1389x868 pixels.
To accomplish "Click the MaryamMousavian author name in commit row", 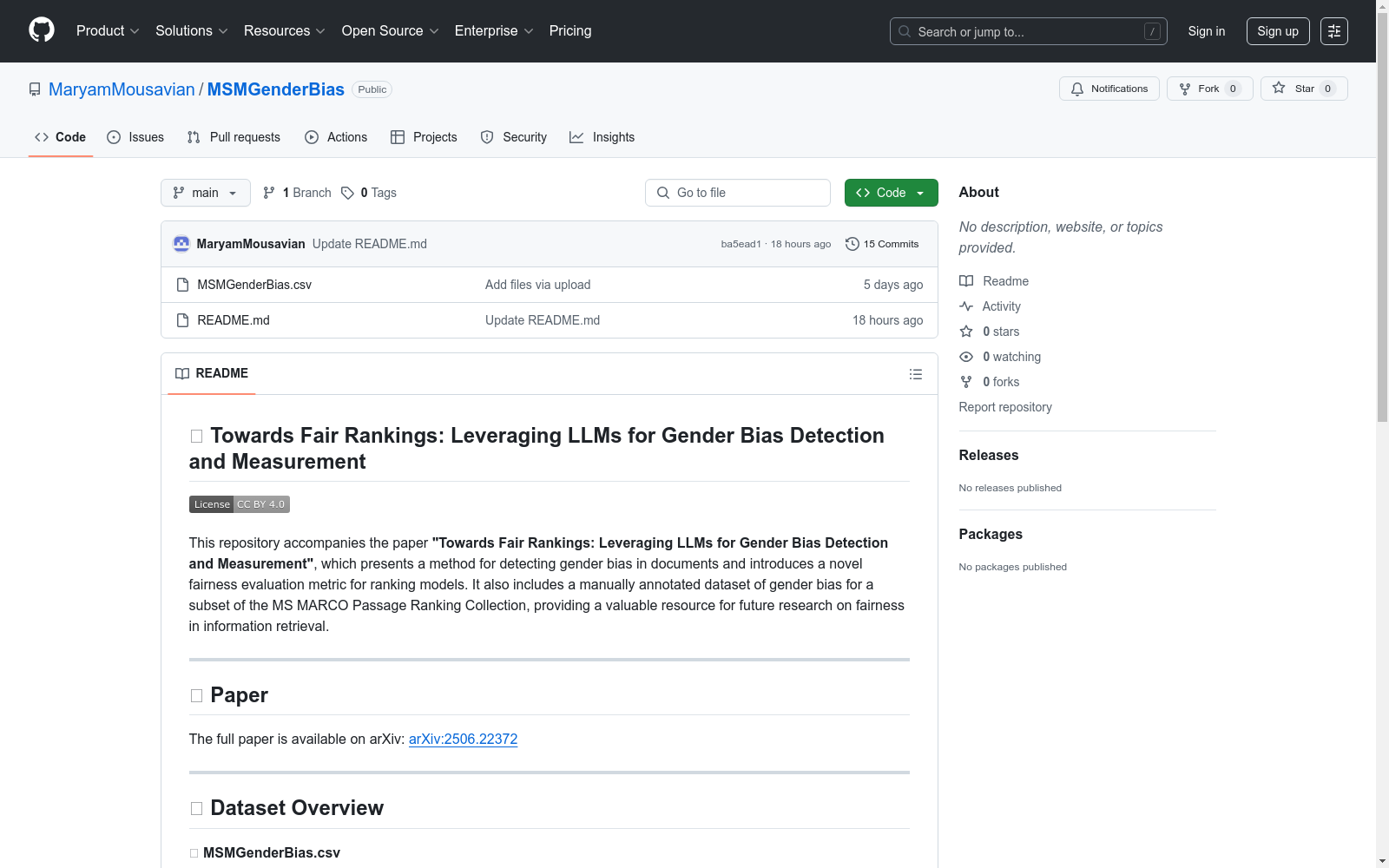I will [x=251, y=244].
